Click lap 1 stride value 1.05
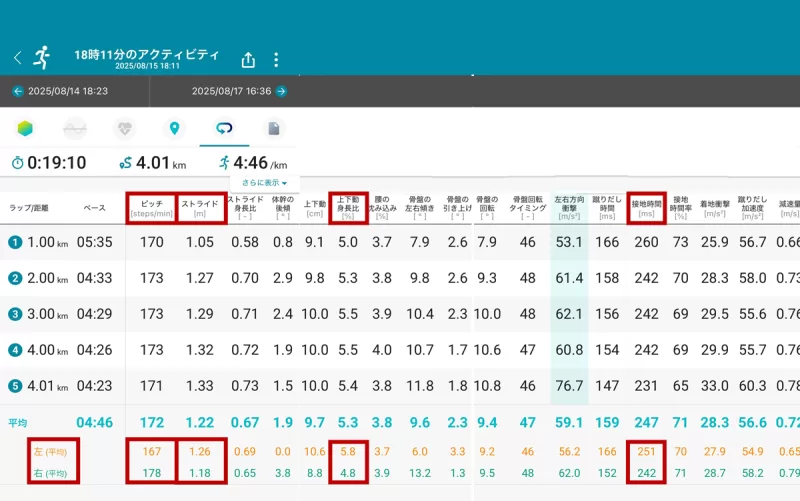This screenshot has width=800, height=501. point(199,242)
